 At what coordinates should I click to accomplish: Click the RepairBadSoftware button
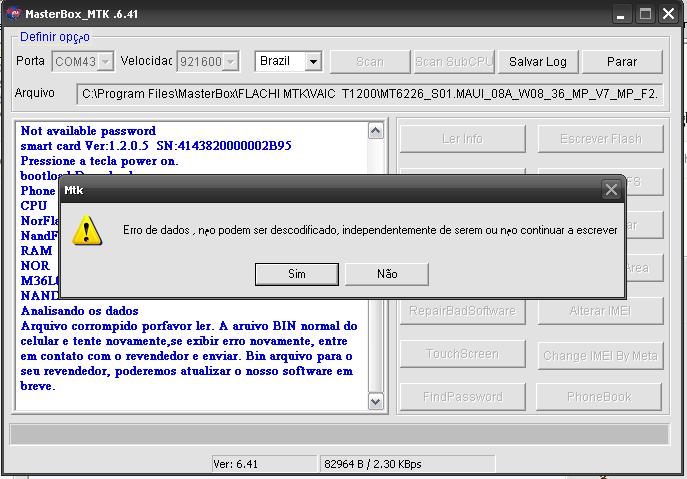click(462, 311)
